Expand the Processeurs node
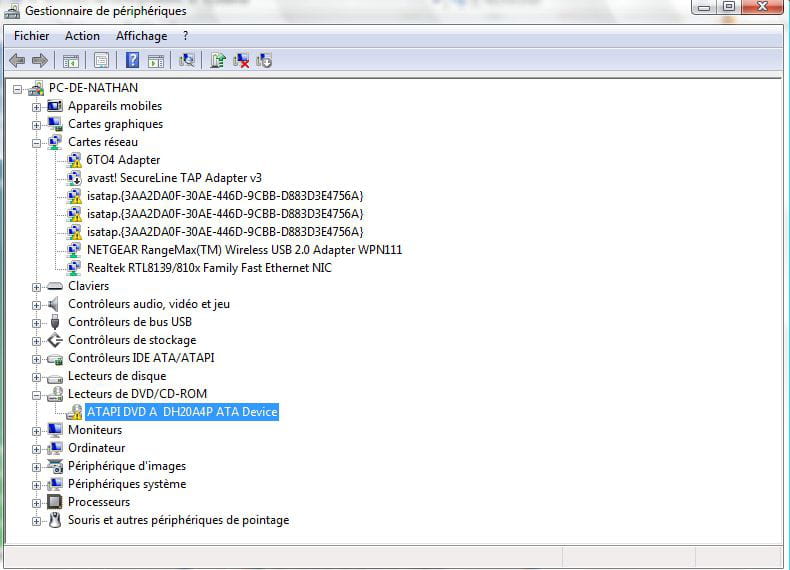Viewport: 790px width, 570px height. [36, 503]
